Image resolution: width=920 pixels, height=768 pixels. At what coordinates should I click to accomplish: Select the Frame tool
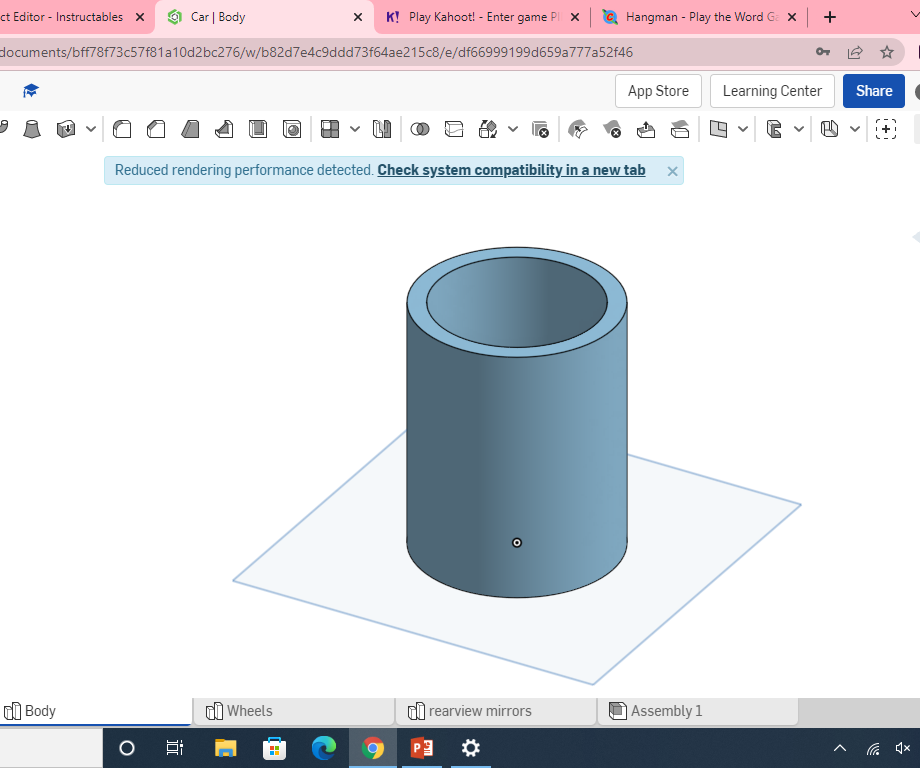pyautogui.click(x=774, y=129)
